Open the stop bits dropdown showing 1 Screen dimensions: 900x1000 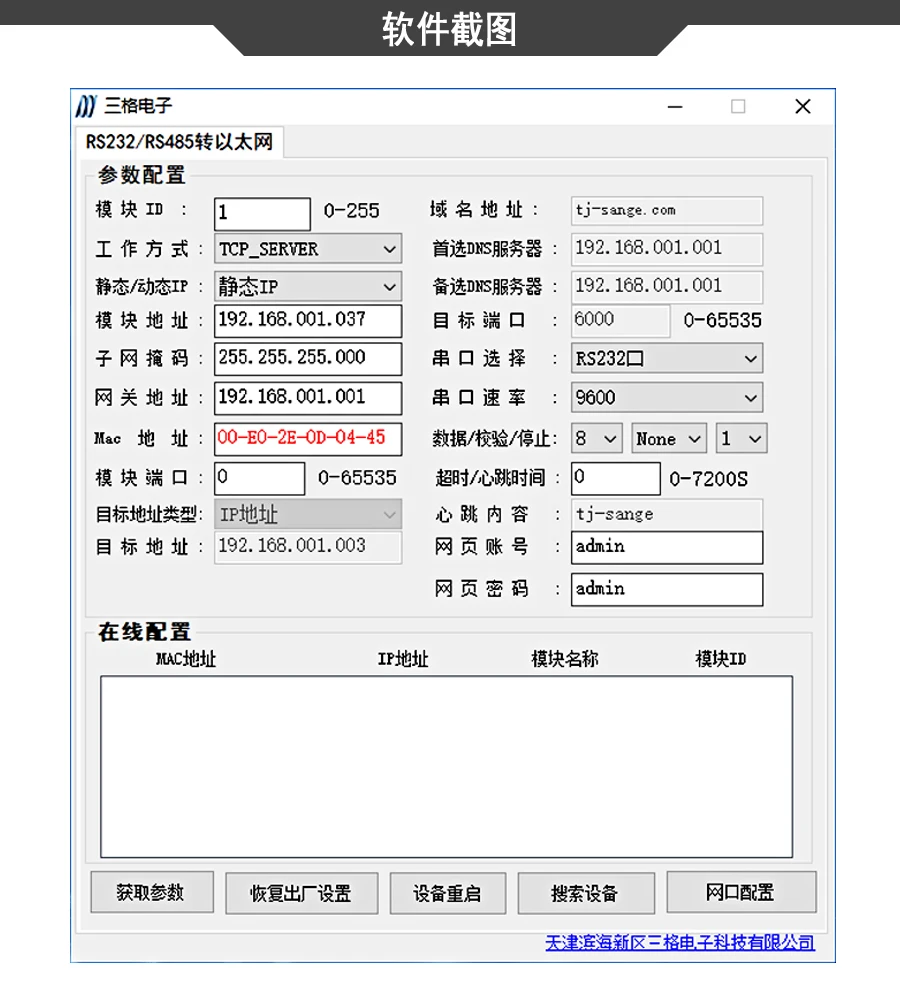[x=741, y=439]
